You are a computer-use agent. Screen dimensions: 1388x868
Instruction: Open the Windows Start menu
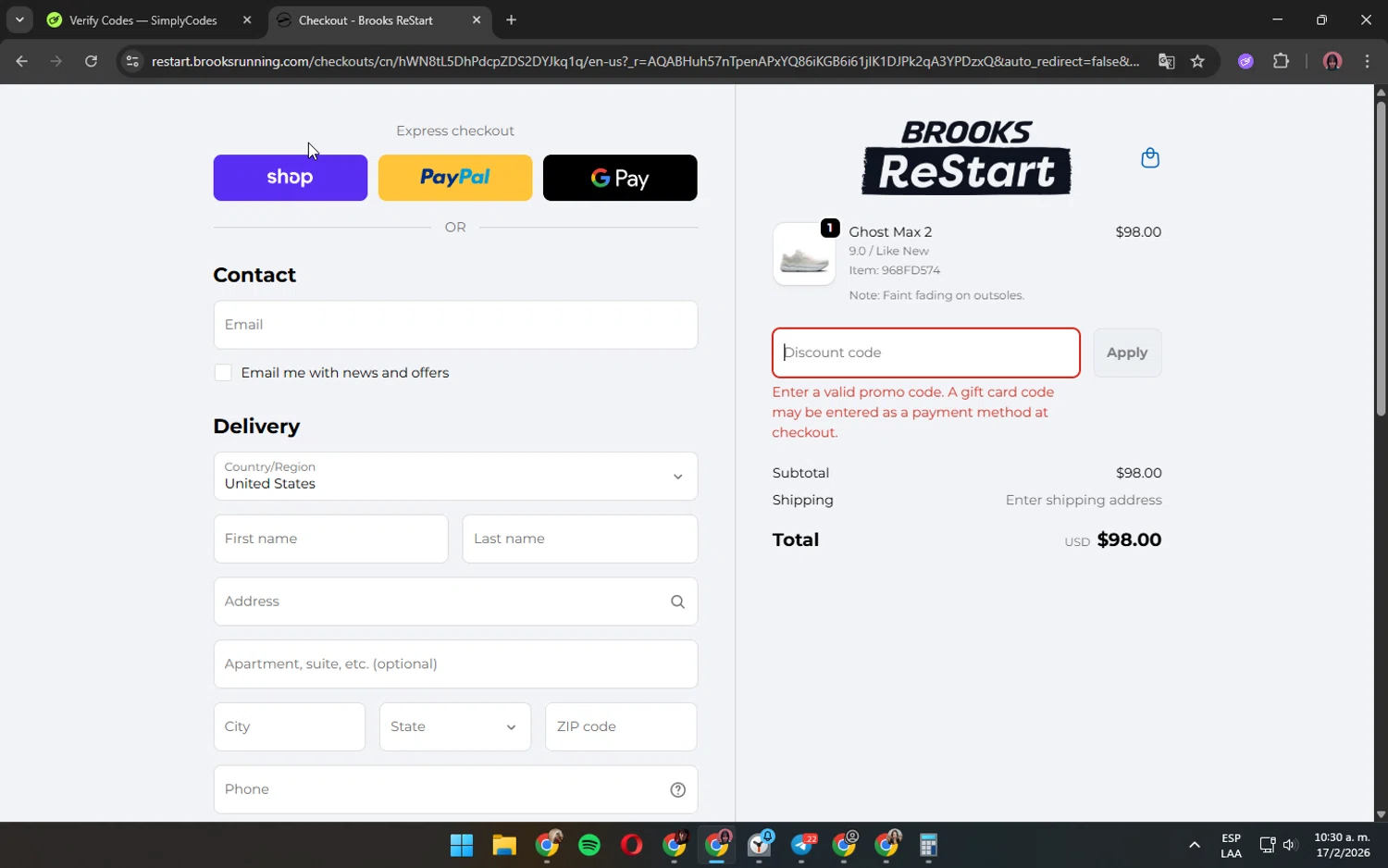462,845
